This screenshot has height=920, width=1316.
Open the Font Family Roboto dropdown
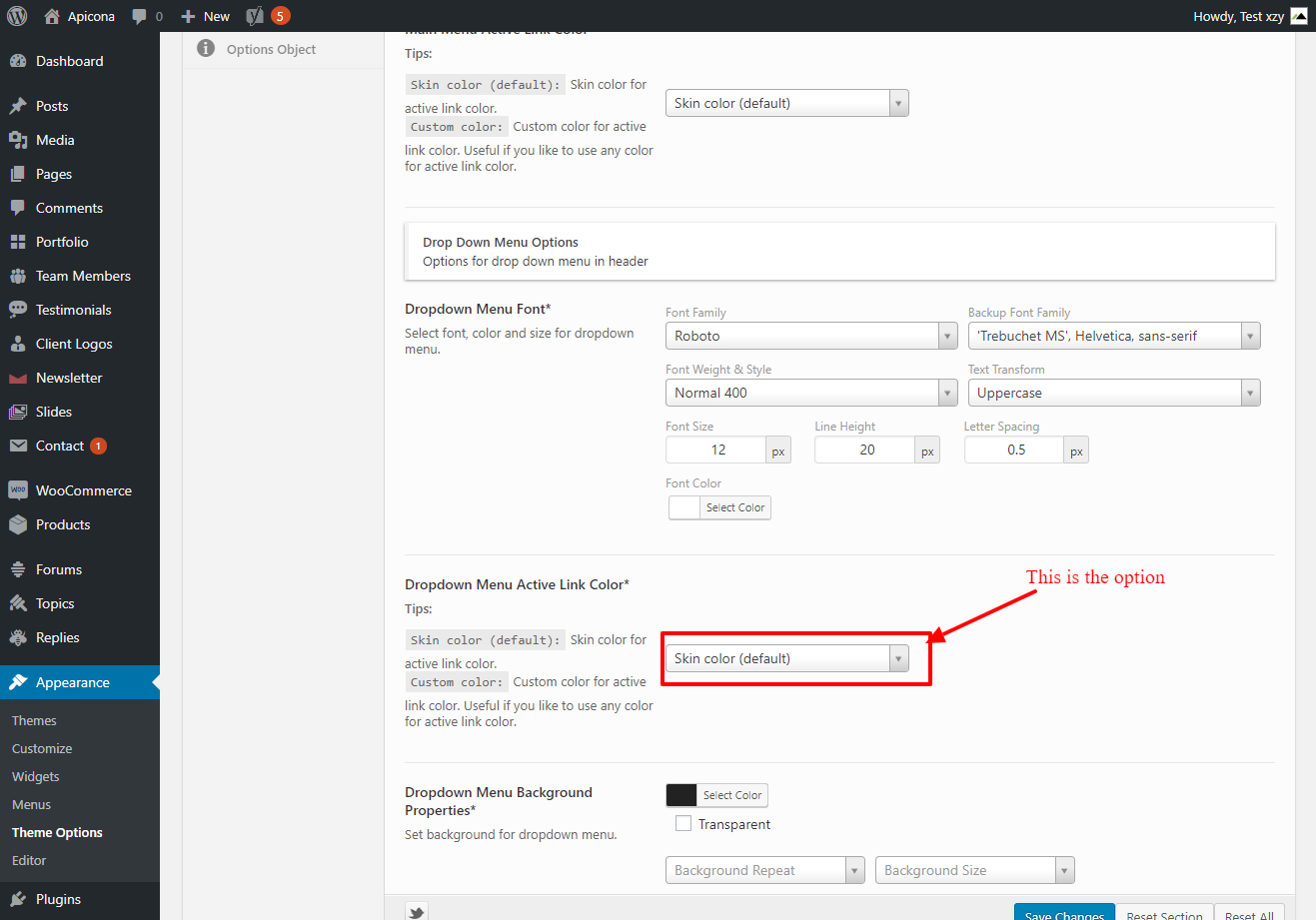coord(811,336)
